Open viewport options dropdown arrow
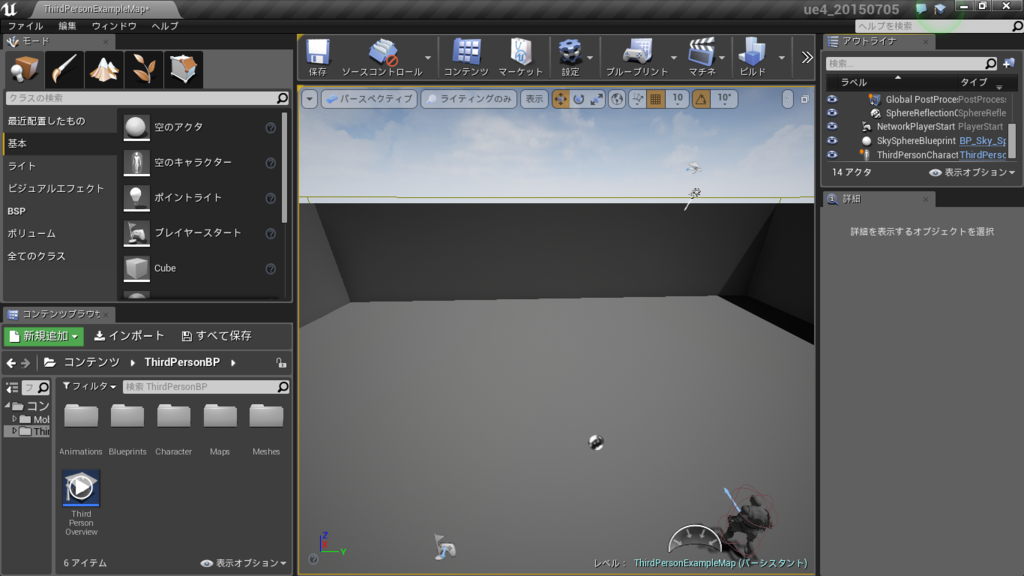Image resolution: width=1024 pixels, height=576 pixels. click(310, 99)
